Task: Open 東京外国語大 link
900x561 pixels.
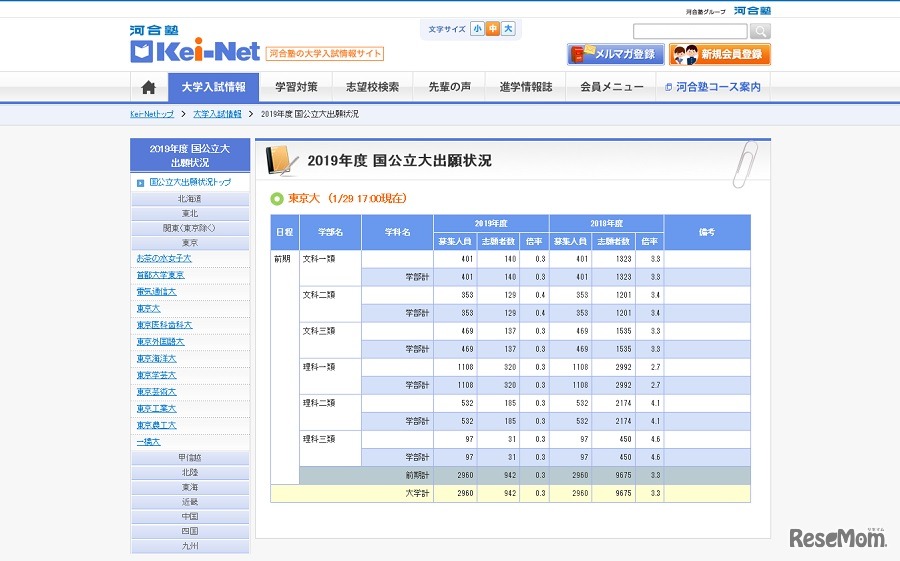Action: (x=161, y=342)
